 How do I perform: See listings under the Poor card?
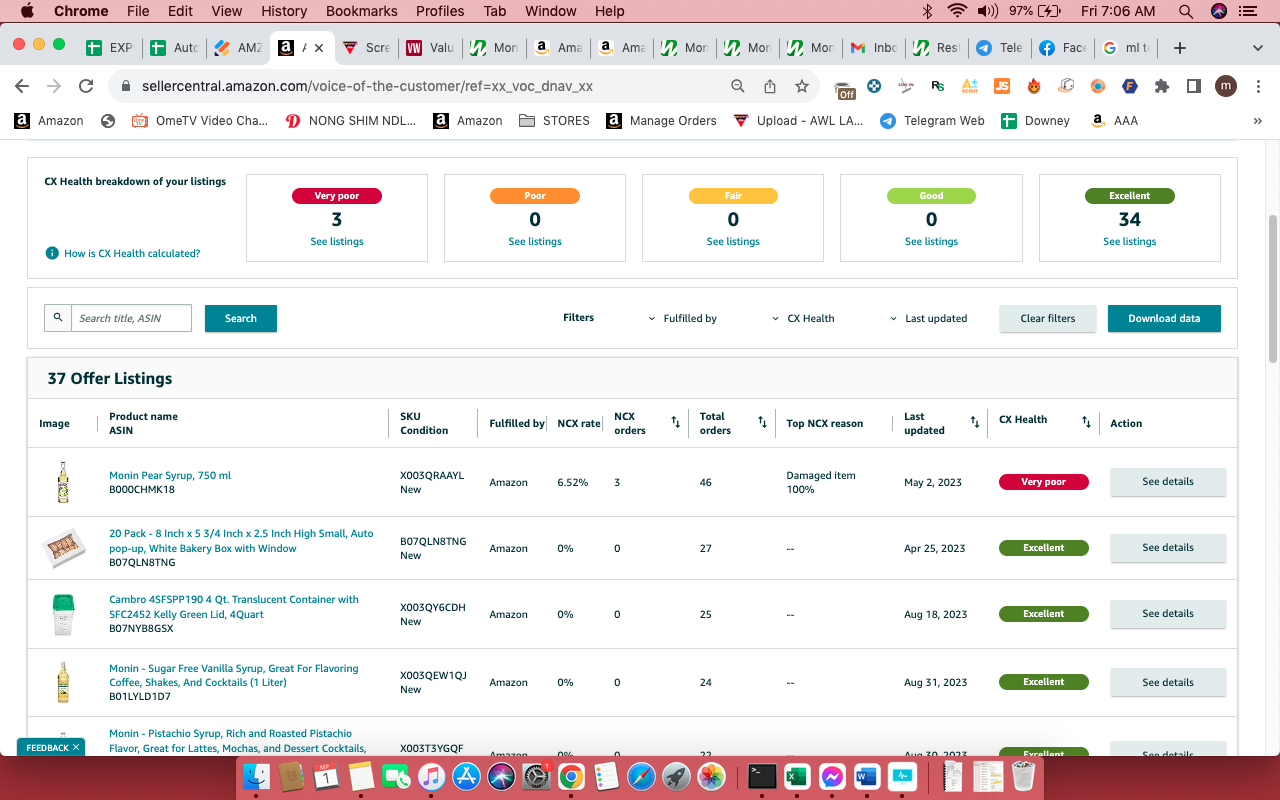(x=535, y=241)
